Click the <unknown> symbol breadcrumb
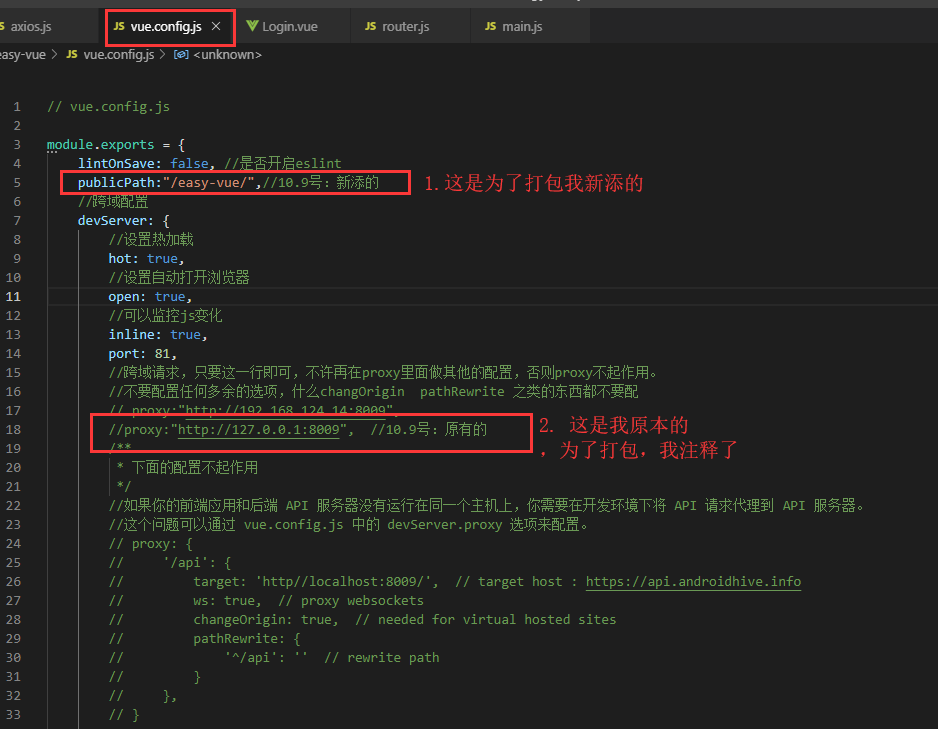Screen dimensions: 938x729 [227, 54]
